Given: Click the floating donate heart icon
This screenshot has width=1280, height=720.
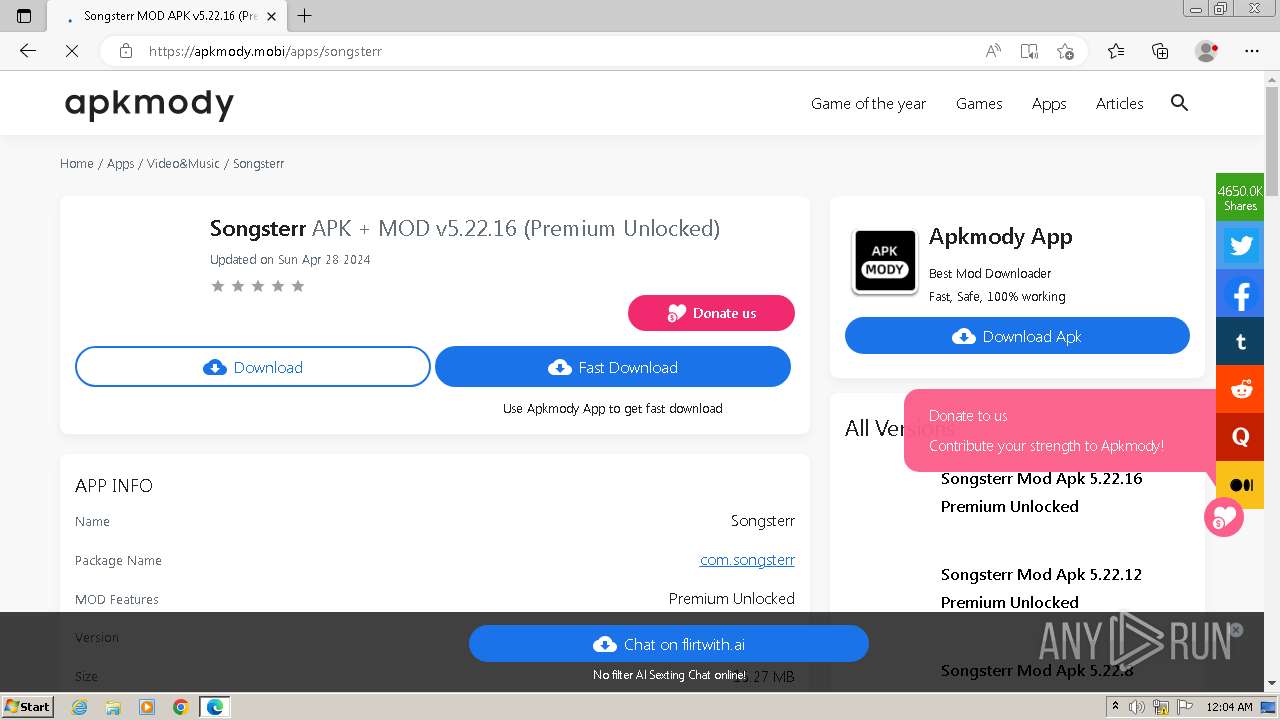Looking at the screenshot, I should point(1223,517).
